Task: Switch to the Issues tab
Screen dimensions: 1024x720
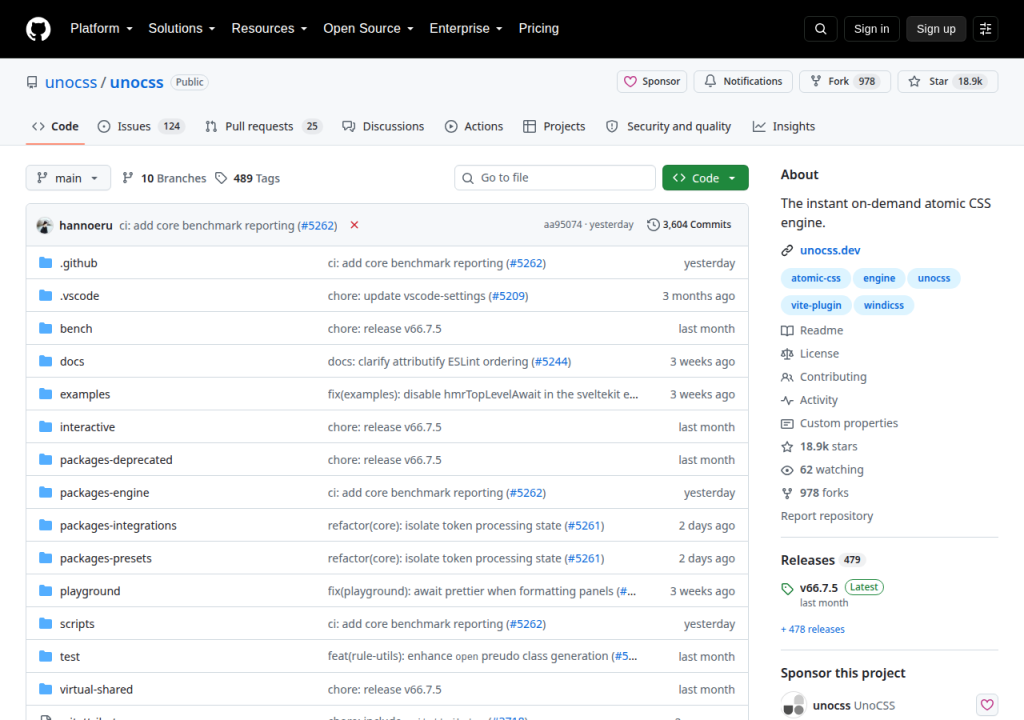Action: (x=141, y=126)
